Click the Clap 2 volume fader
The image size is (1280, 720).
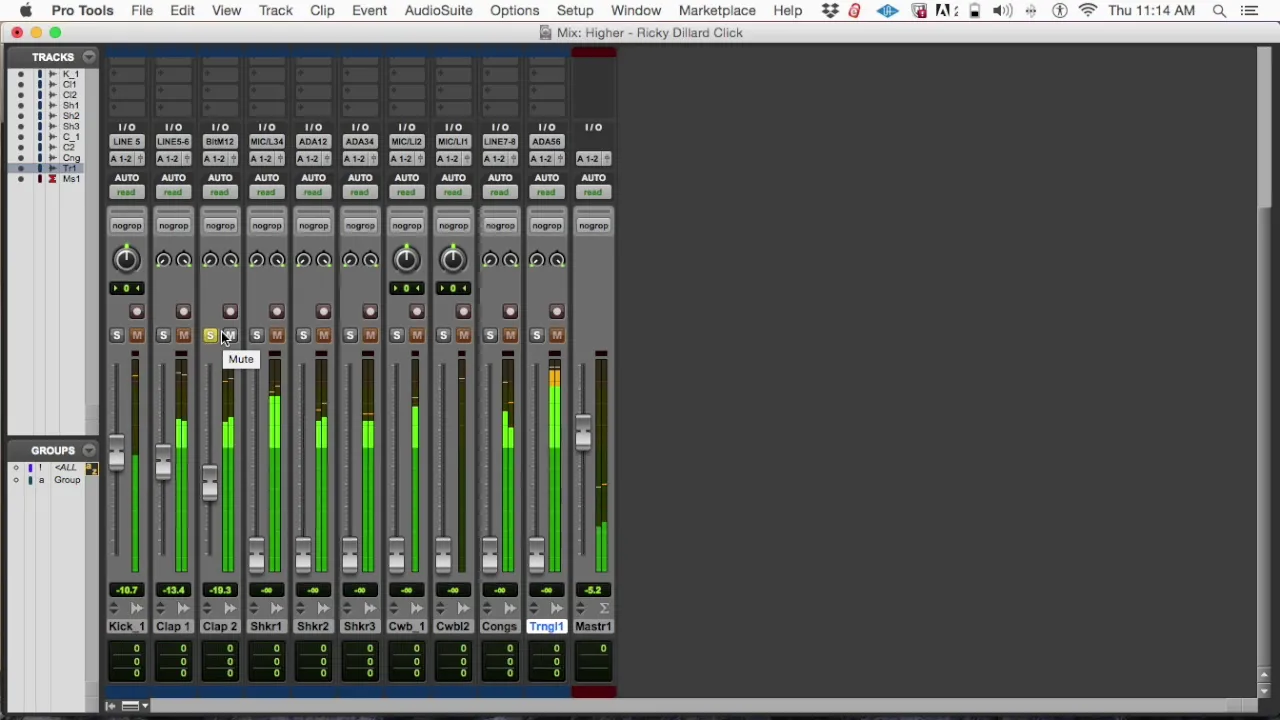point(209,483)
